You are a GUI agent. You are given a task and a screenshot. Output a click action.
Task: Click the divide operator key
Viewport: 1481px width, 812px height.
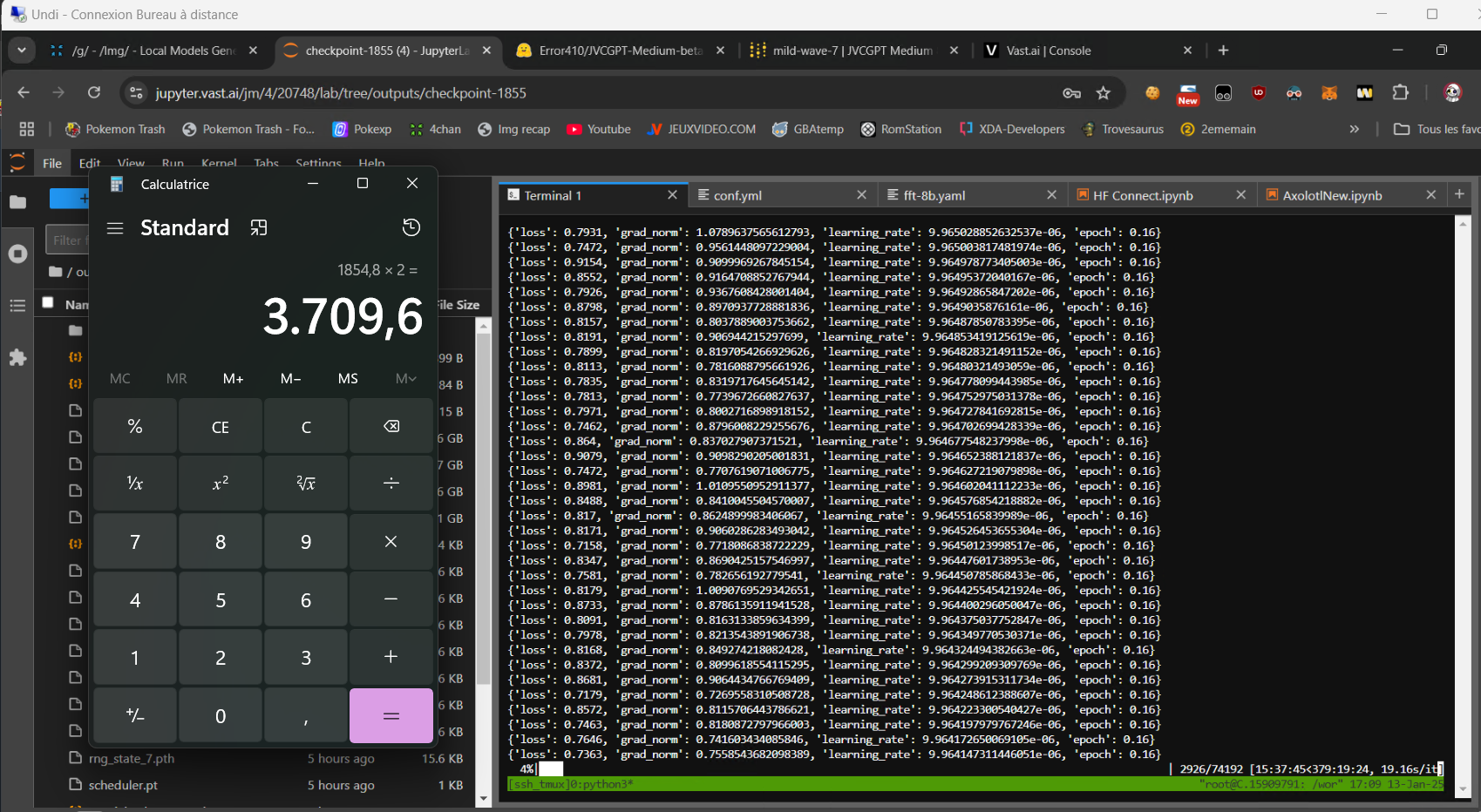pos(391,484)
